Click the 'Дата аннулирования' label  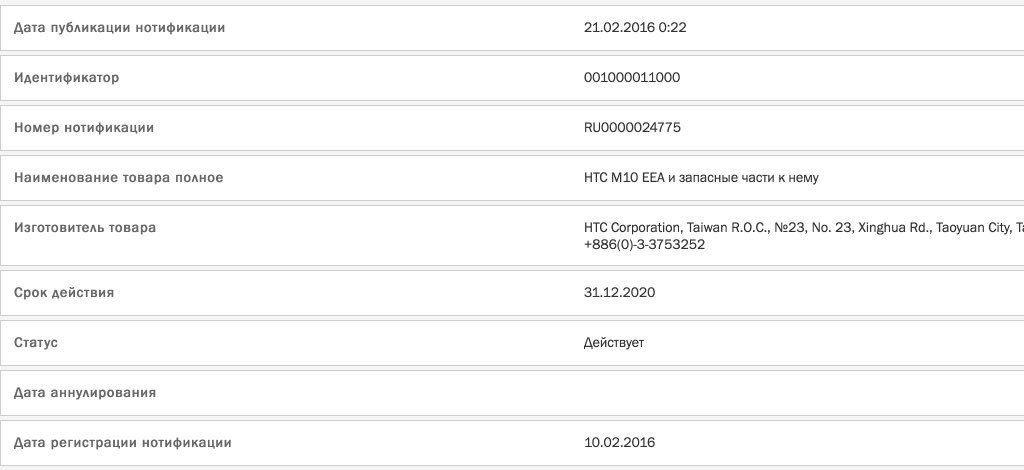tap(85, 393)
